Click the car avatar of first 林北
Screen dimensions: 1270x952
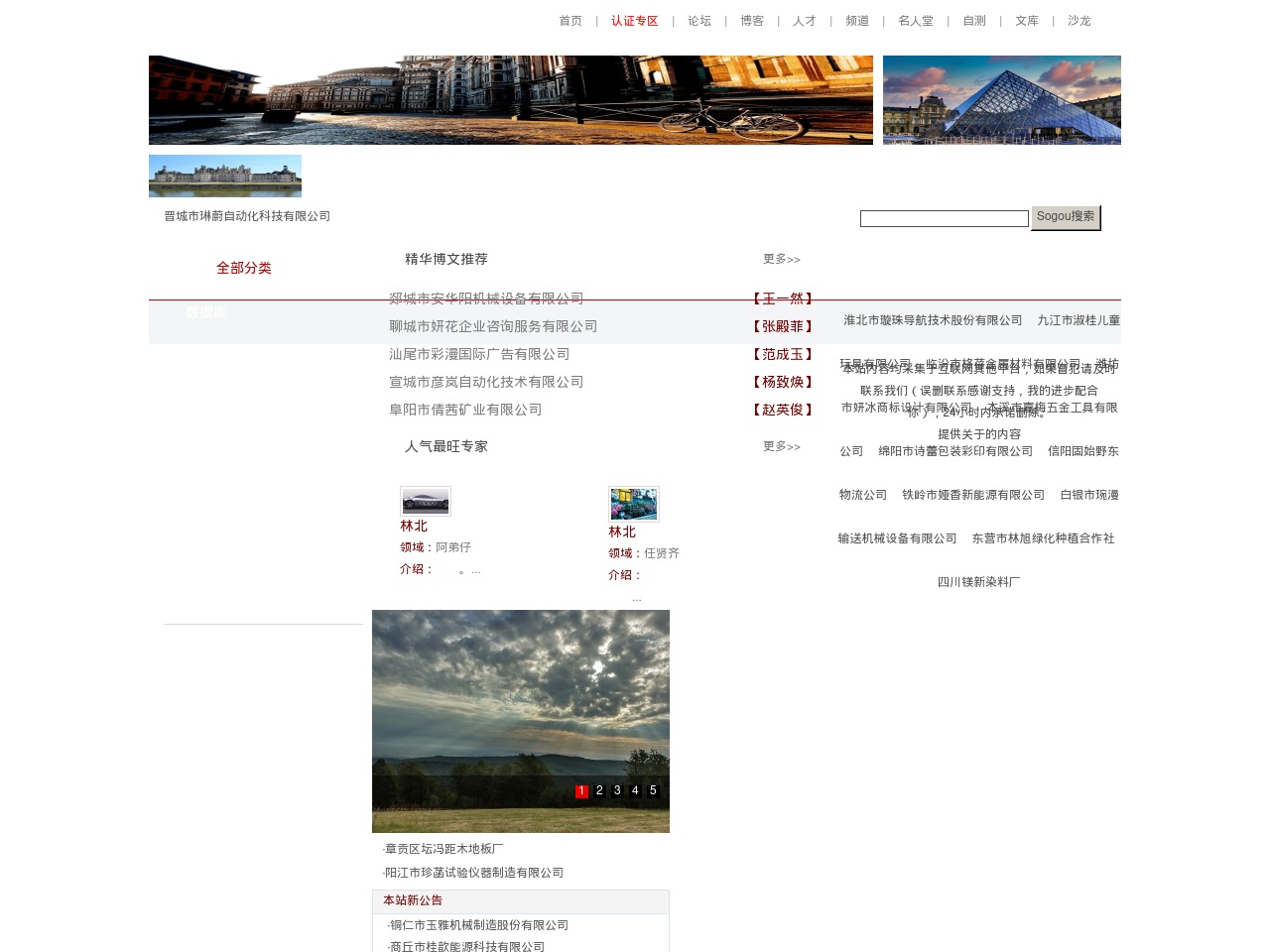426,502
